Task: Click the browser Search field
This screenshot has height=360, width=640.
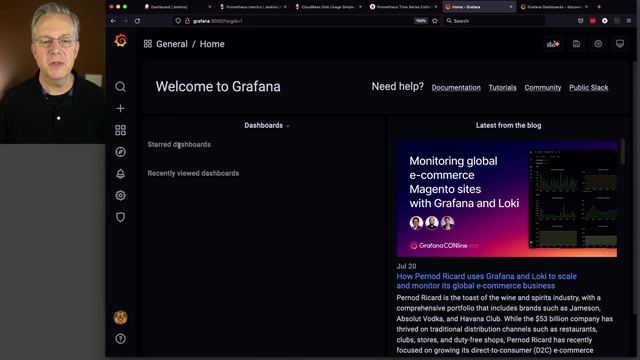Action: [495, 21]
